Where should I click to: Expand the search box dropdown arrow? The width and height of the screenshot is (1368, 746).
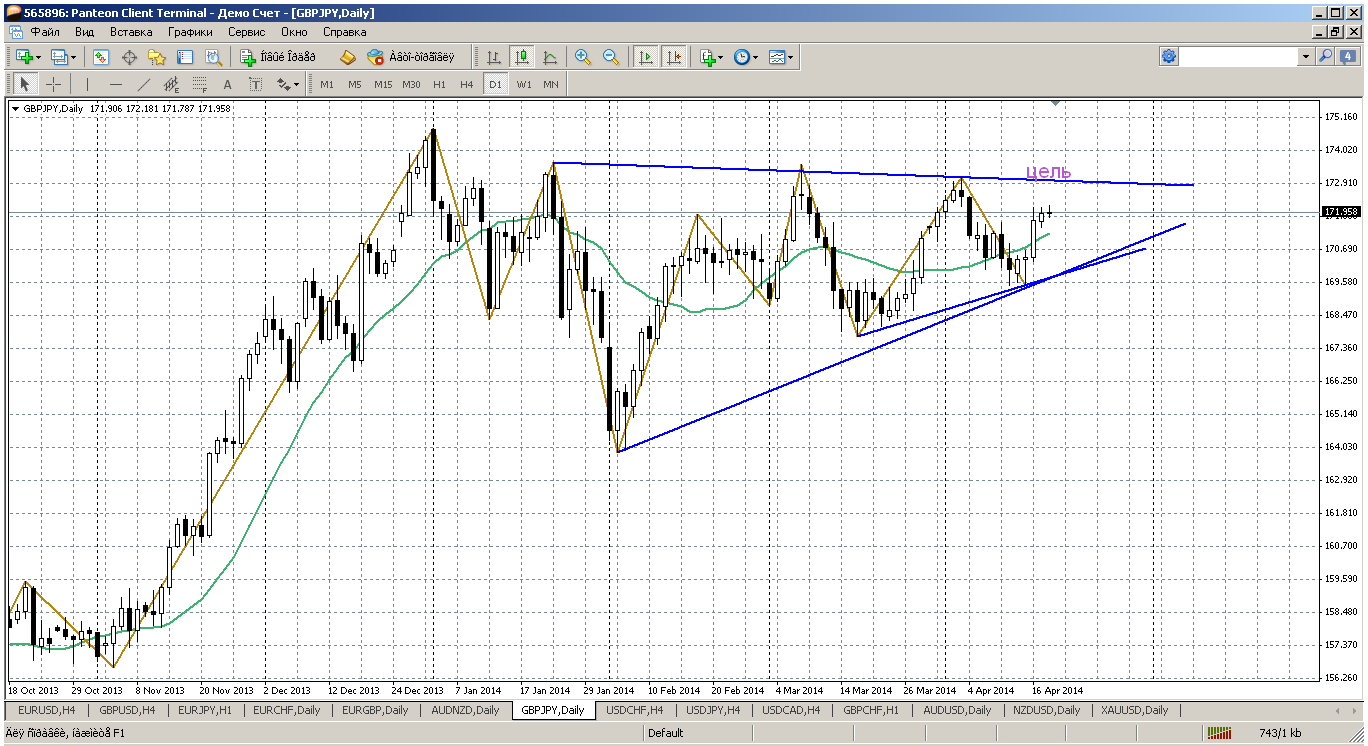pos(1306,57)
